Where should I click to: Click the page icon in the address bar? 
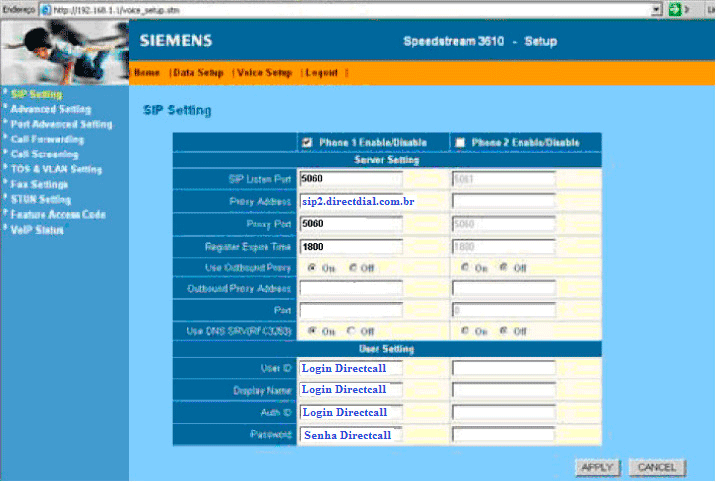click(46, 10)
